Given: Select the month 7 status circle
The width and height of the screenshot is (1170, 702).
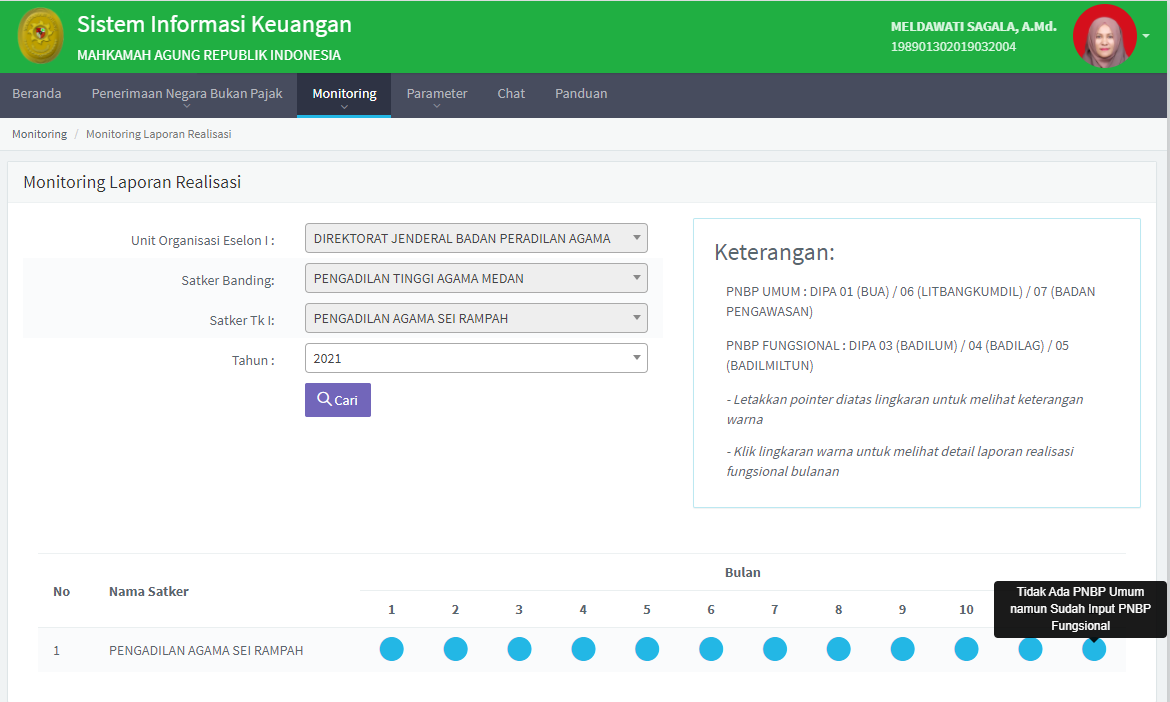Looking at the screenshot, I should [x=775, y=649].
